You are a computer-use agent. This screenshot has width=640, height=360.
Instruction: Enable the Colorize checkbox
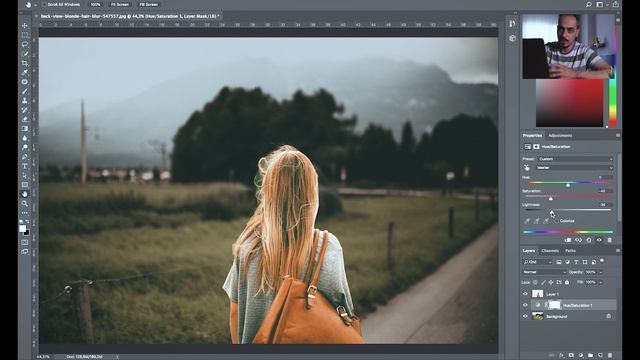(x=558, y=221)
